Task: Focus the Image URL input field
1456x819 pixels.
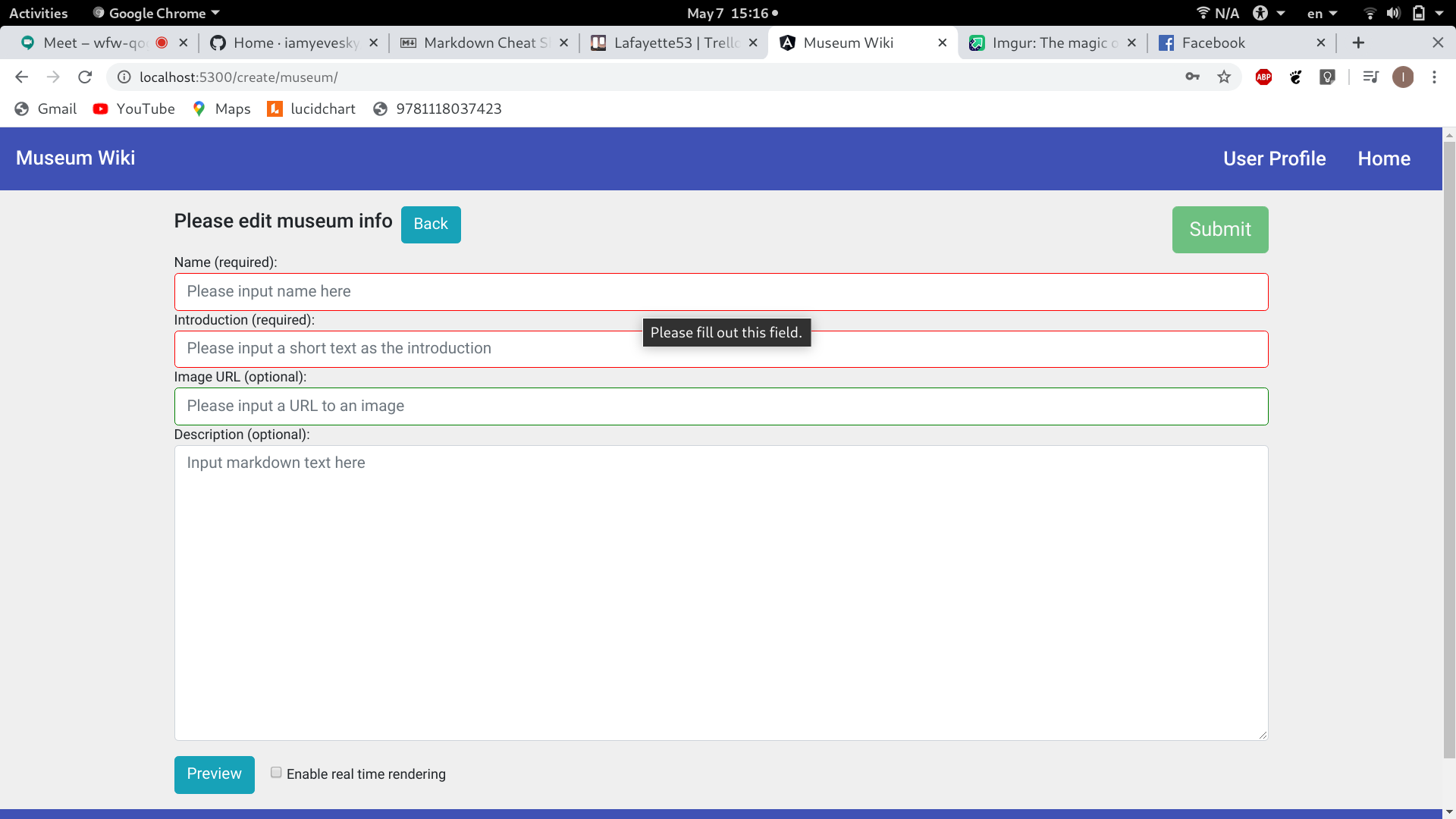Action: tap(720, 406)
